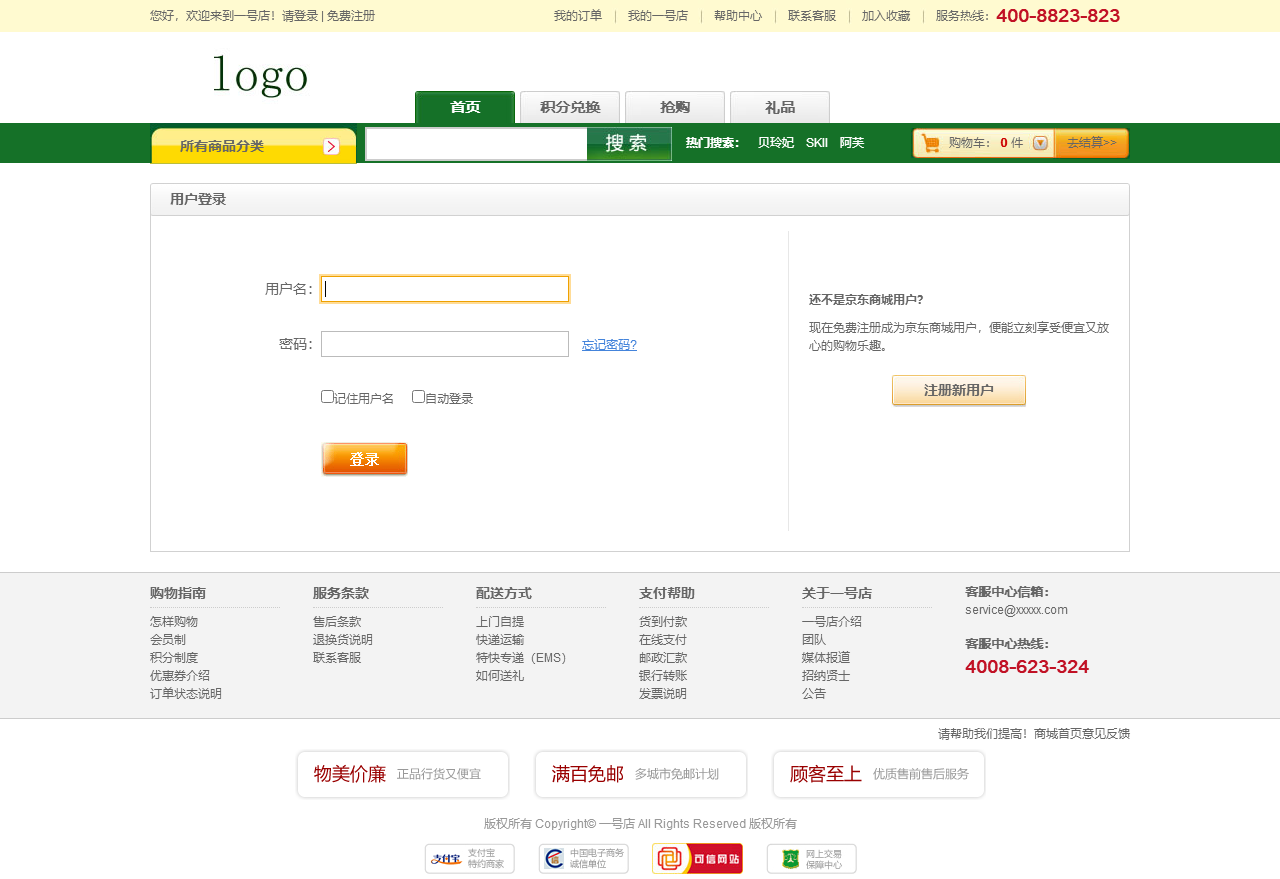Click the 物美价廉 promo badge
The image size is (1280, 879).
[403, 774]
